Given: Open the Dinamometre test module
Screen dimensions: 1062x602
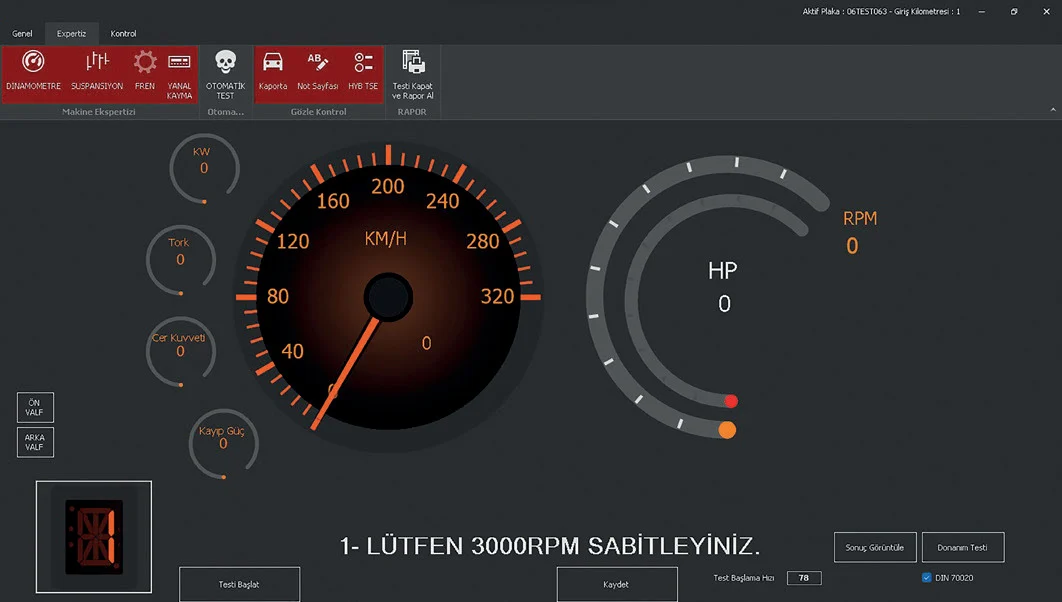Looking at the screenshot, I should coord(33,70).
